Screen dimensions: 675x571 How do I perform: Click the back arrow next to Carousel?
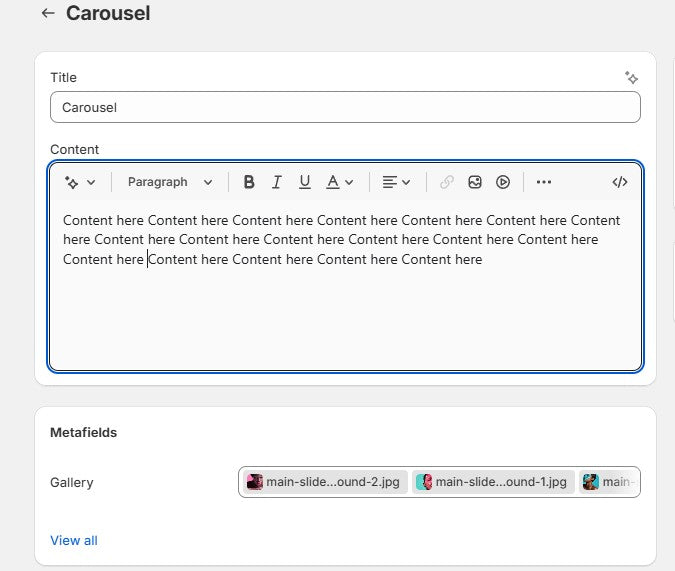[x=48, y=14]
